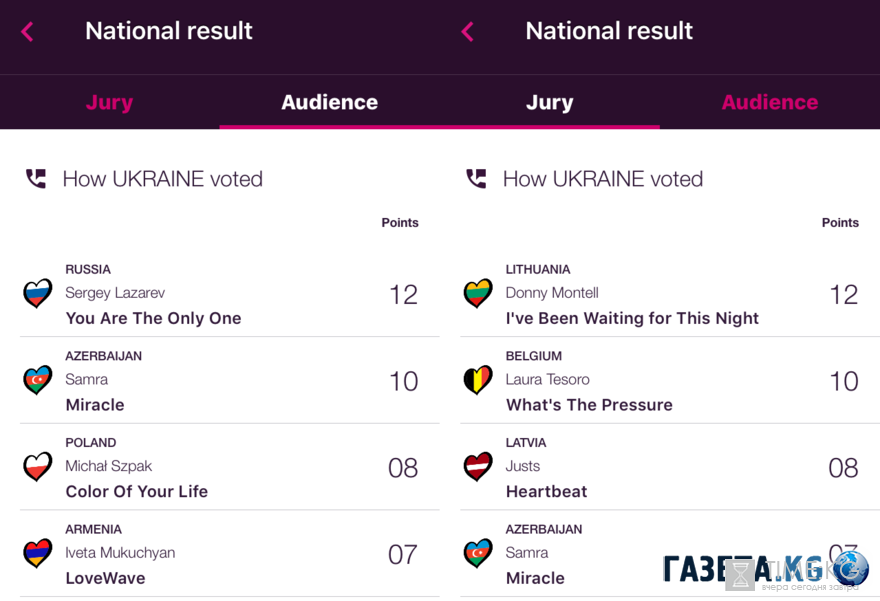
Task: Switch to Audience tab on right screen
Action: [x=769, y=102]
